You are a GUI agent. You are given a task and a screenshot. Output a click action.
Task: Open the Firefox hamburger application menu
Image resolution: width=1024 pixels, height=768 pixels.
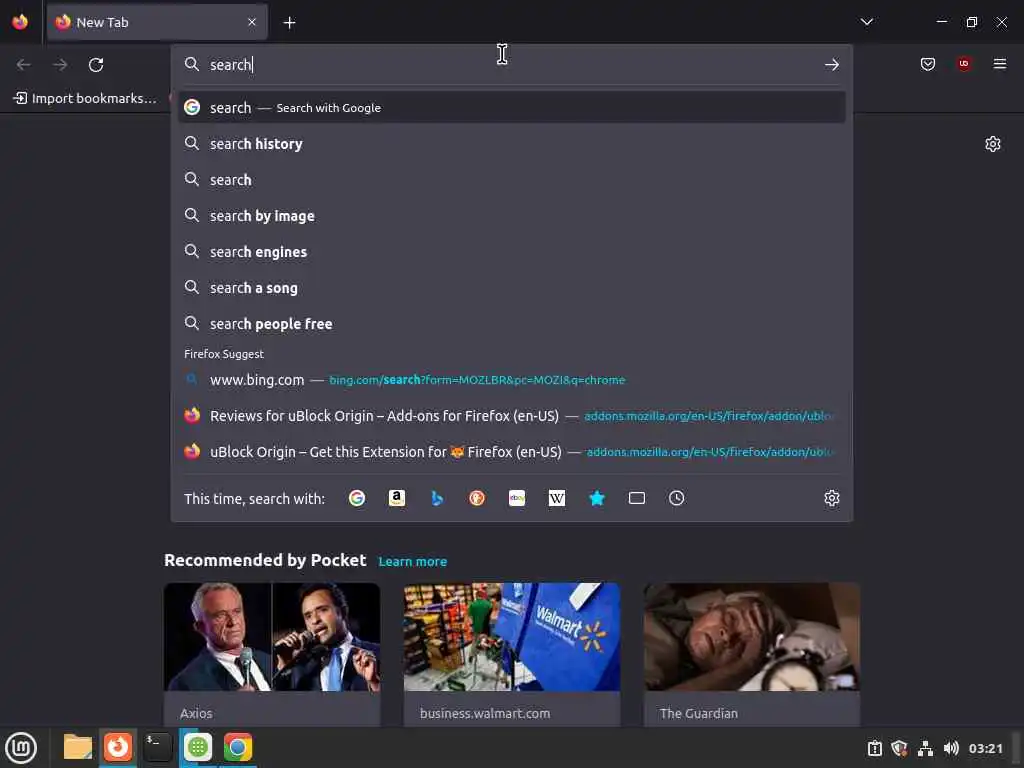click(x=999, y=64)
